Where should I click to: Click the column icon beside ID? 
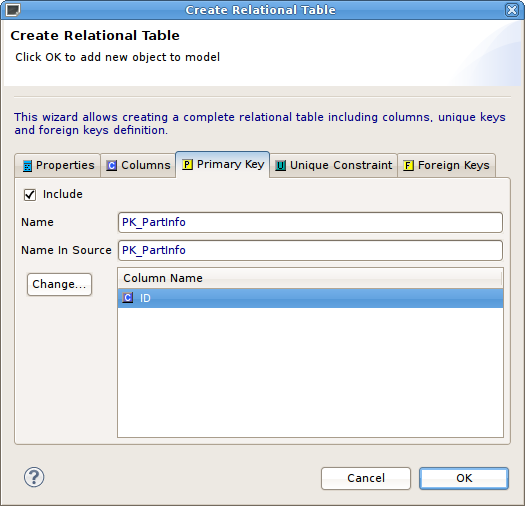pyautogui.click(x=128, y=298)
